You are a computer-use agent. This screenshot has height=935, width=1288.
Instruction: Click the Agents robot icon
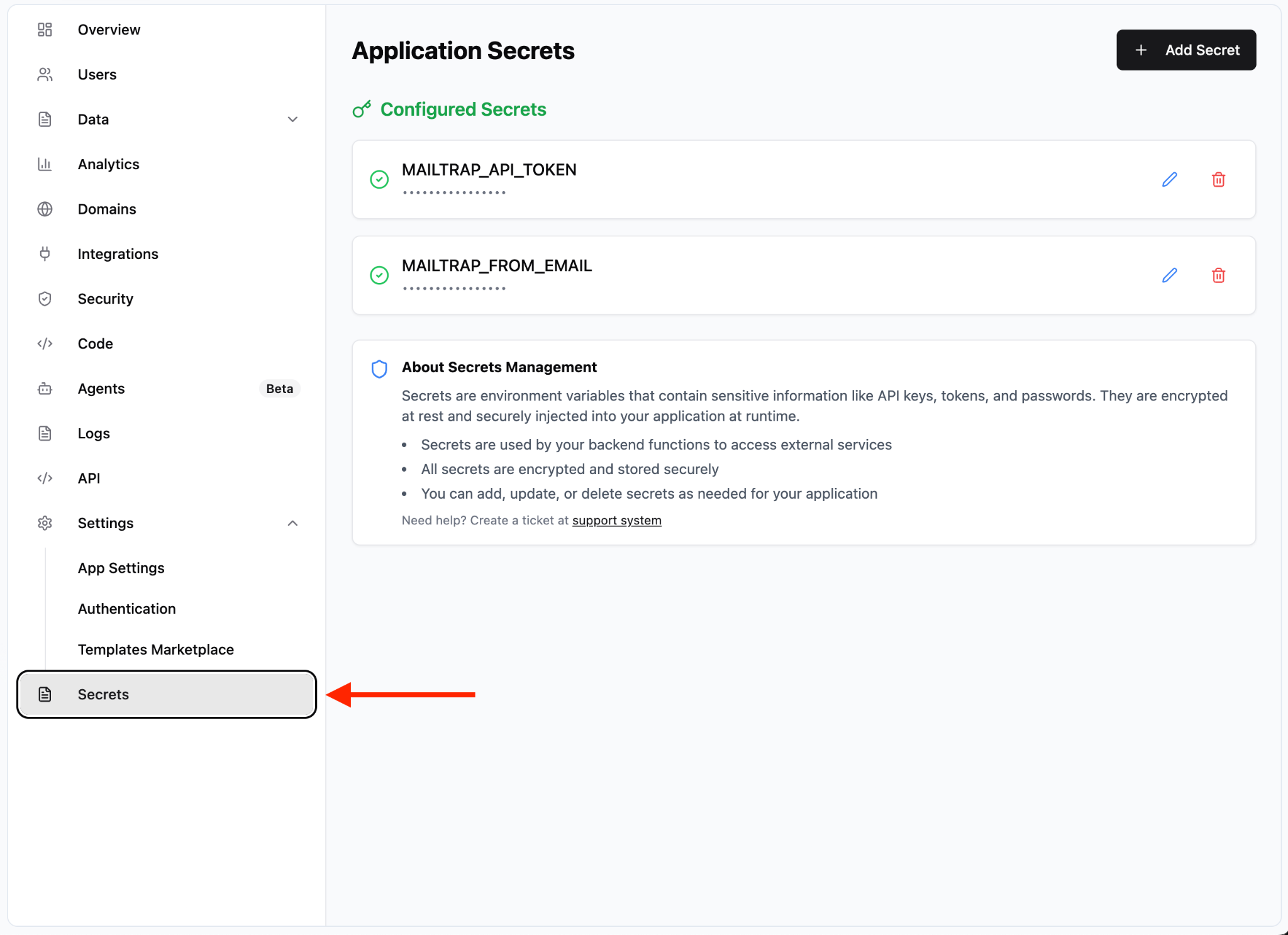(x=45, y=389)
